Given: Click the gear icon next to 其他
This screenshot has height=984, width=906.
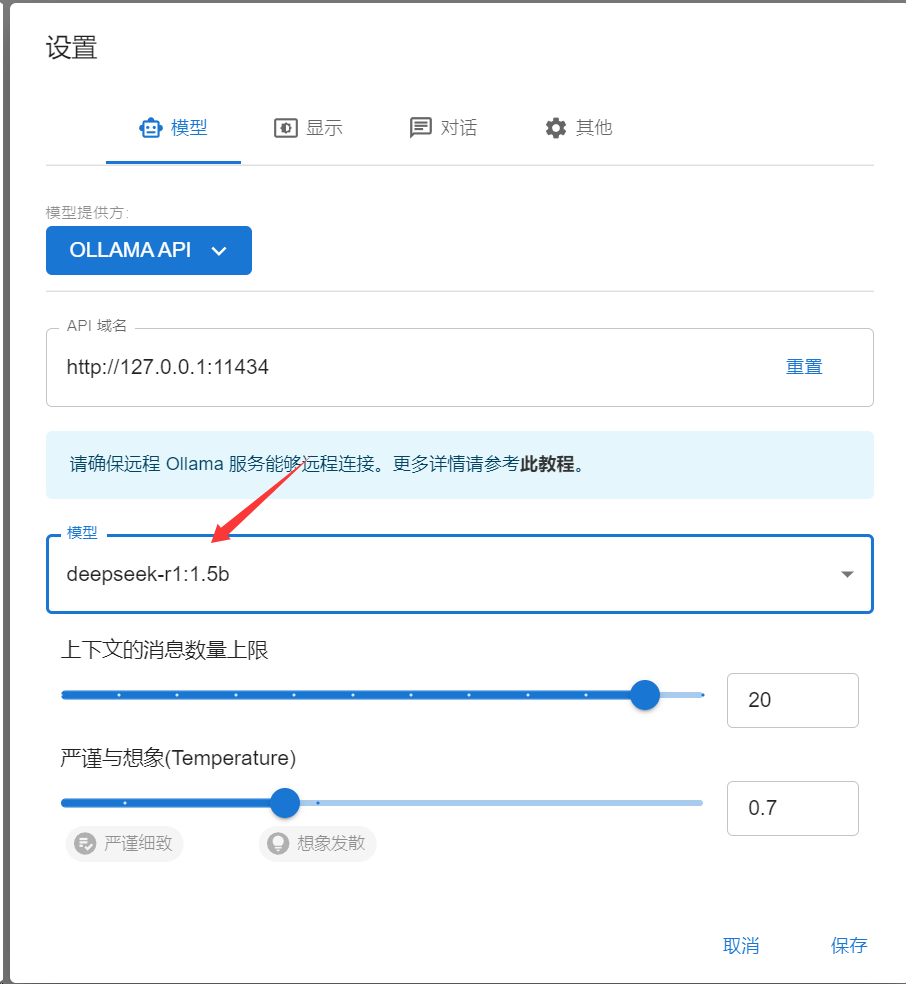Looking at the screenshot, I should pos(555,128).
